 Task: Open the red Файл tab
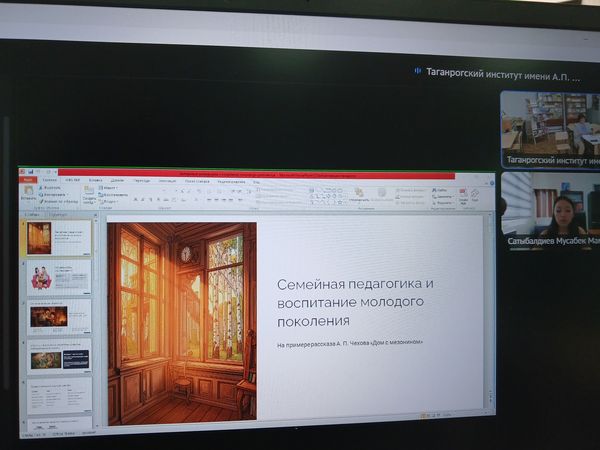tap(28, 179)
